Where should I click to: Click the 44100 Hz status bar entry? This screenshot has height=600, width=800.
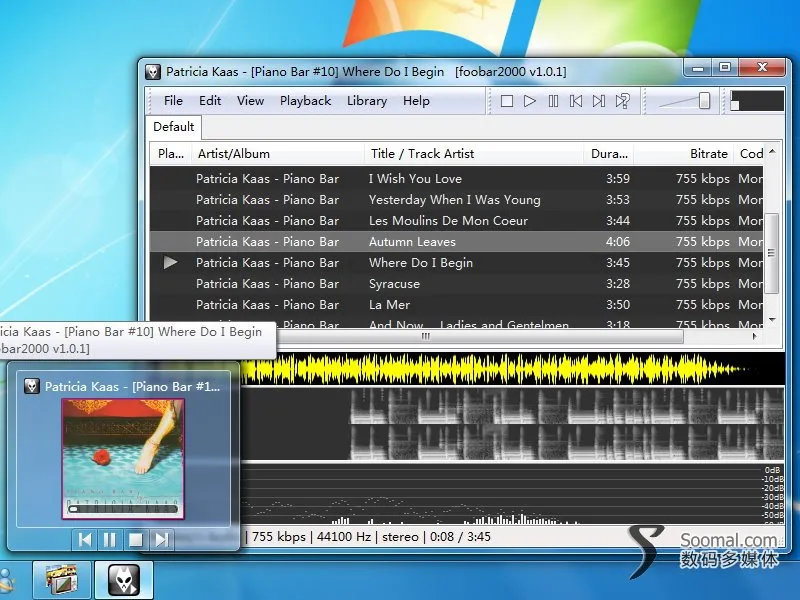pos(344,537)
